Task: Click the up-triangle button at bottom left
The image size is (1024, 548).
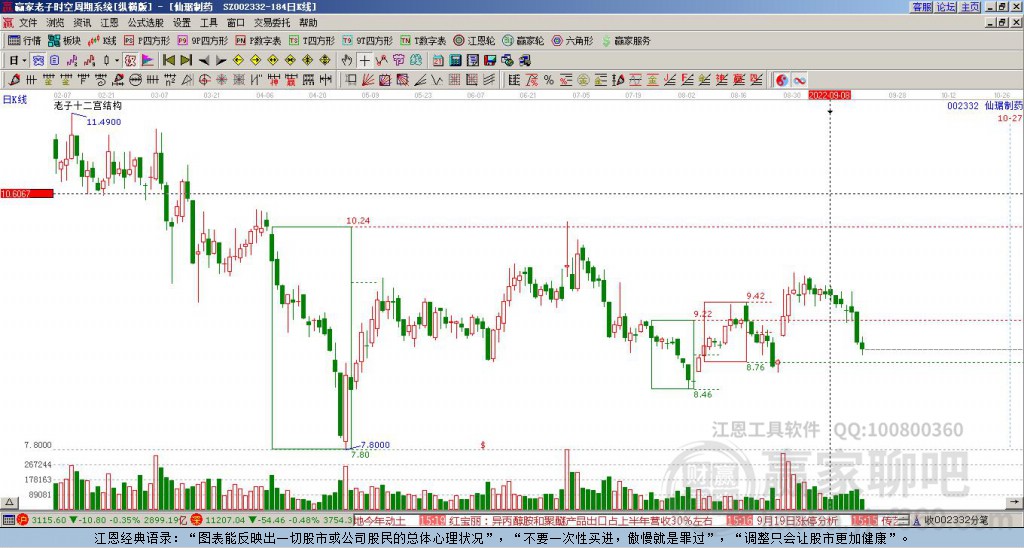Action: tap(8, 502)
